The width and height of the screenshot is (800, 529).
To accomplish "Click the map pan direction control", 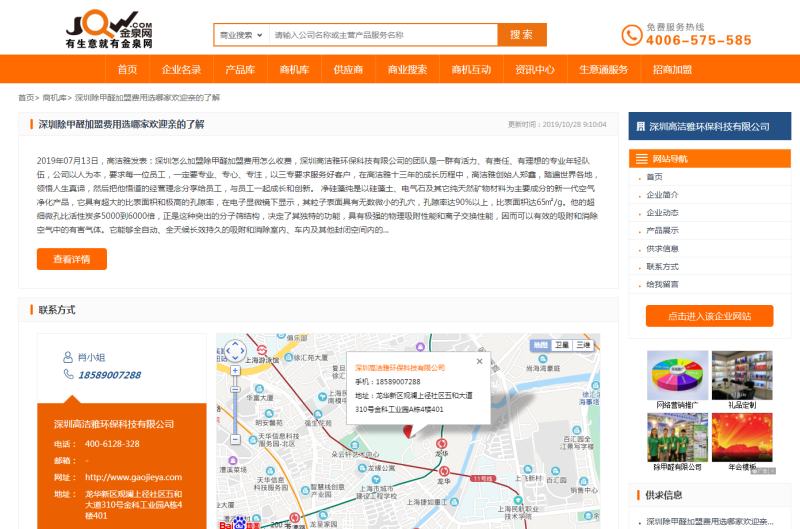I will tap(235, 350).
